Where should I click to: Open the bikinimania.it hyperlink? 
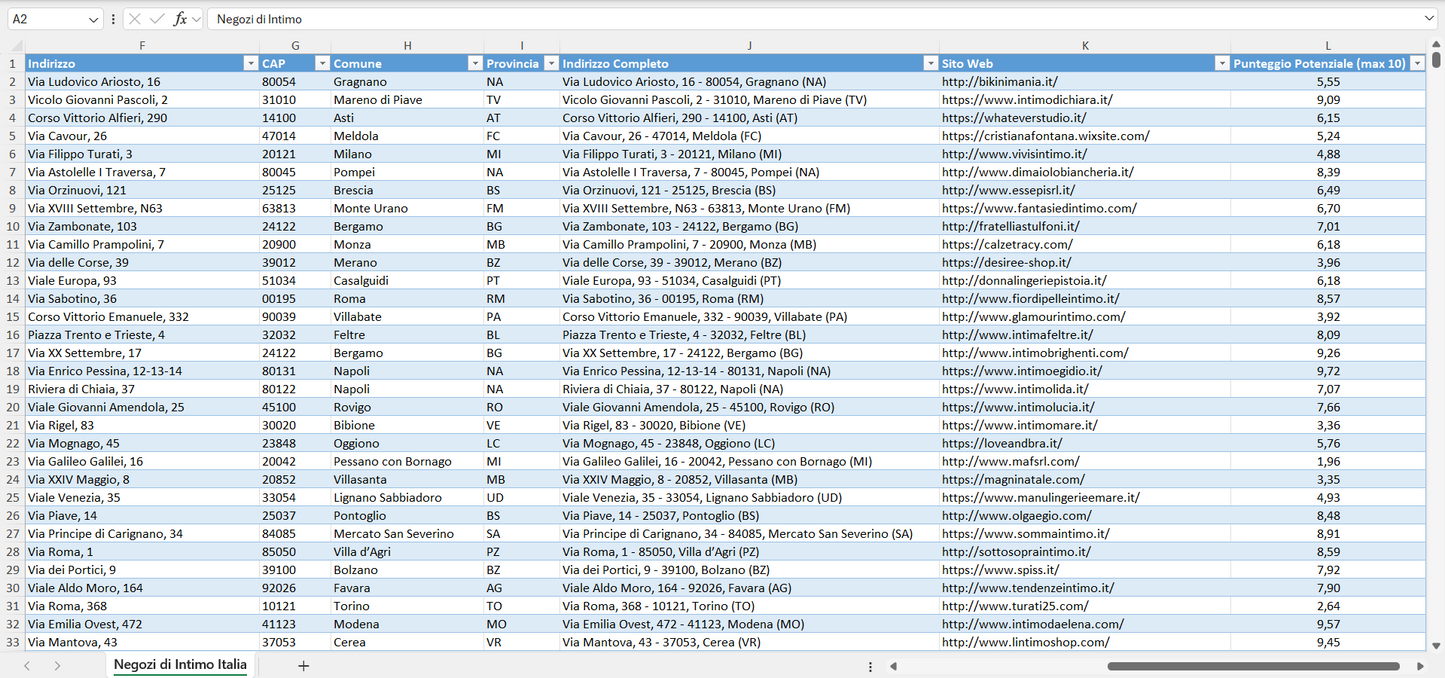click(x=1000, y=81)
